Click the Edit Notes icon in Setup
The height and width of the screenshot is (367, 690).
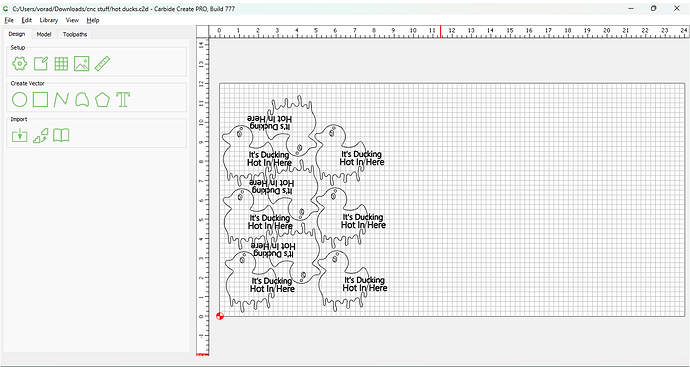point(40,64)
